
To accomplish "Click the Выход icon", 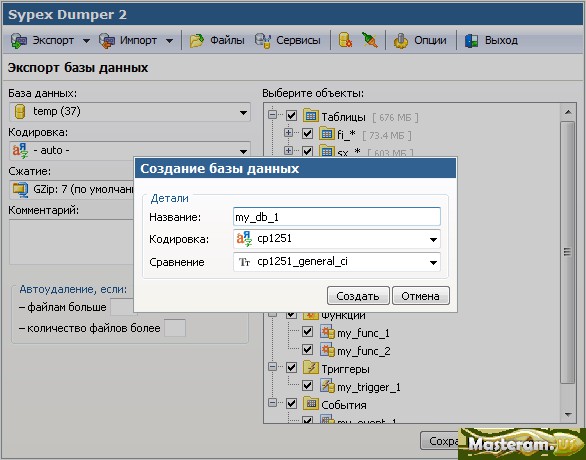I will click(x=472, y=40).
